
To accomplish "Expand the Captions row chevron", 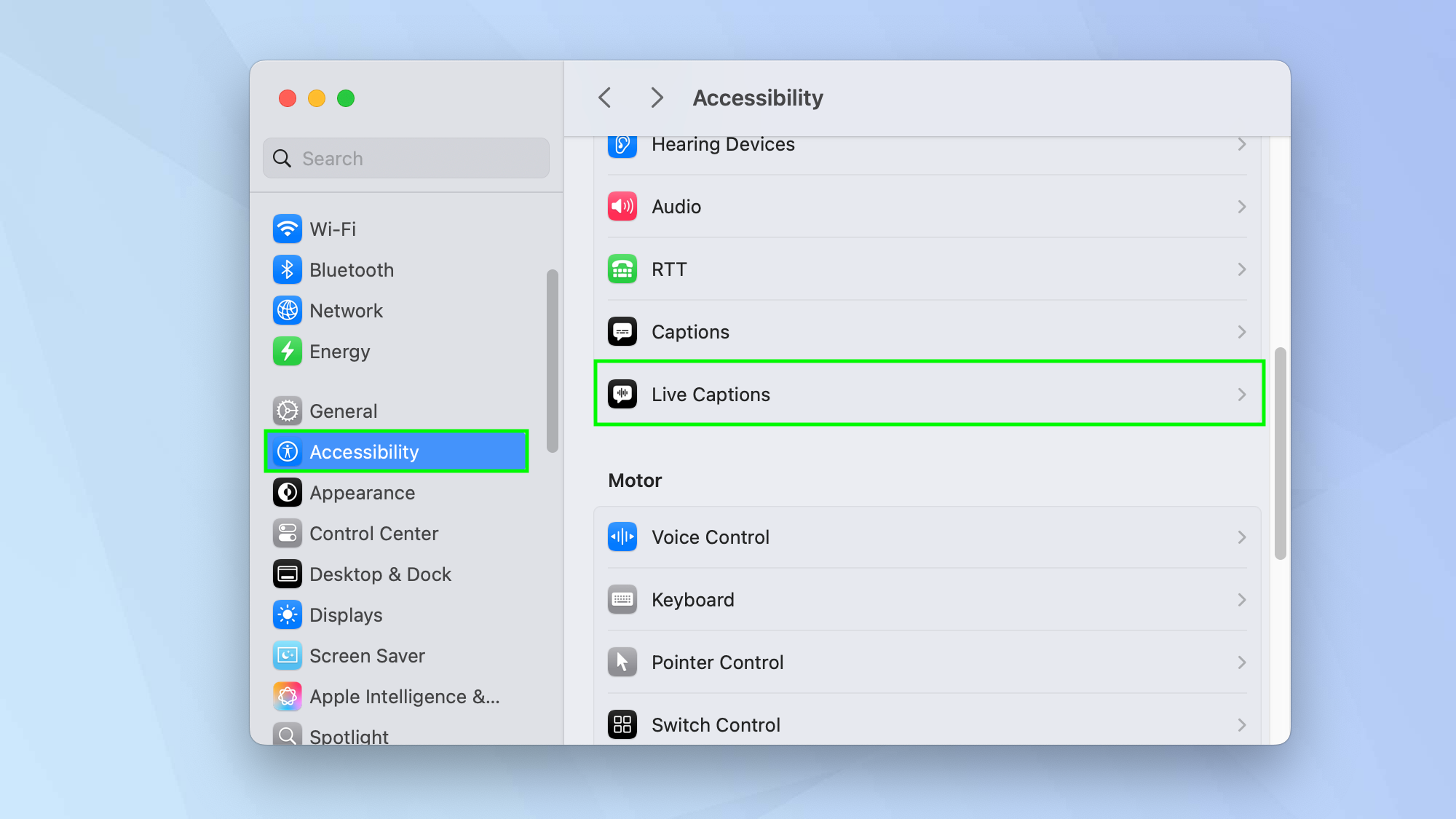I will coord(1241,332).
